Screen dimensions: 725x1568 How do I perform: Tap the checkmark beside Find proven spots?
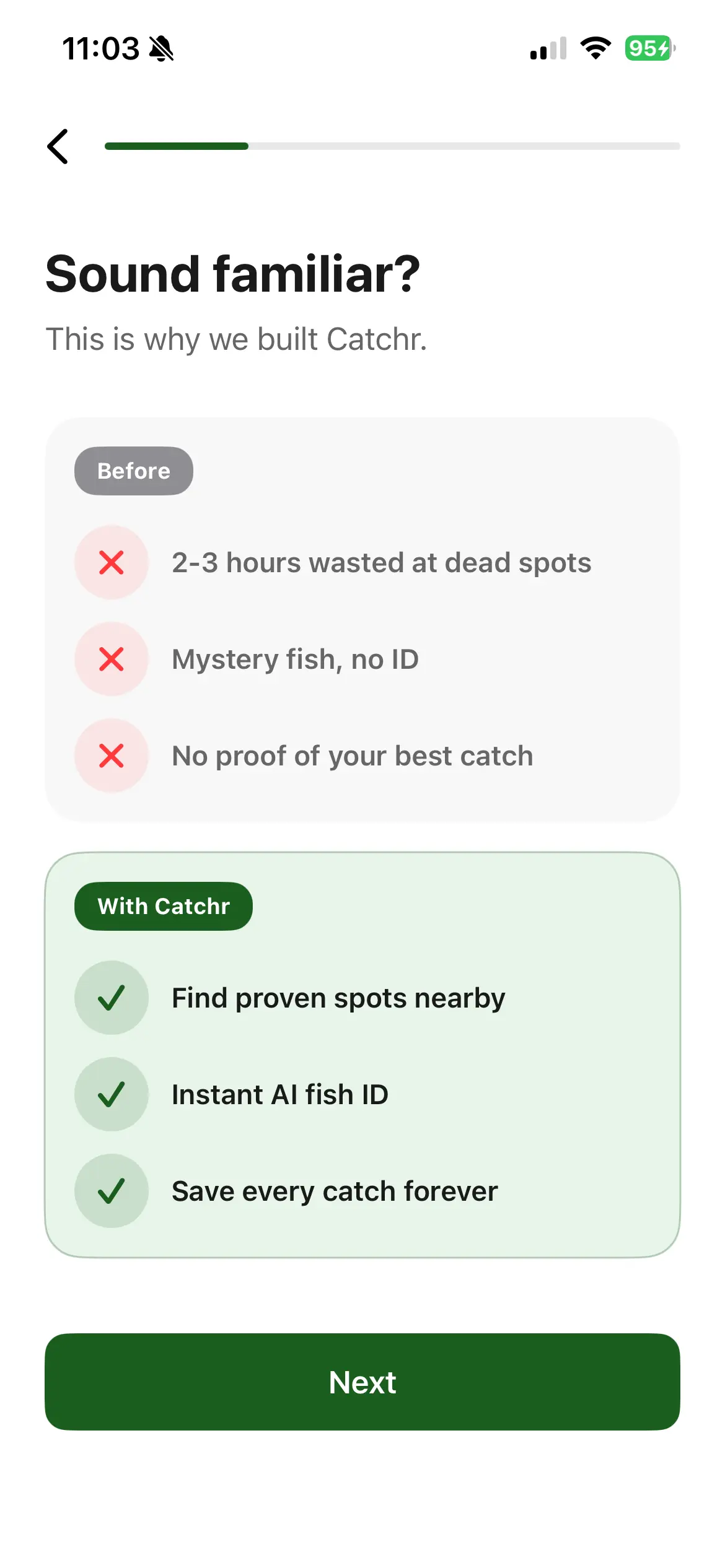click(112, 998)
